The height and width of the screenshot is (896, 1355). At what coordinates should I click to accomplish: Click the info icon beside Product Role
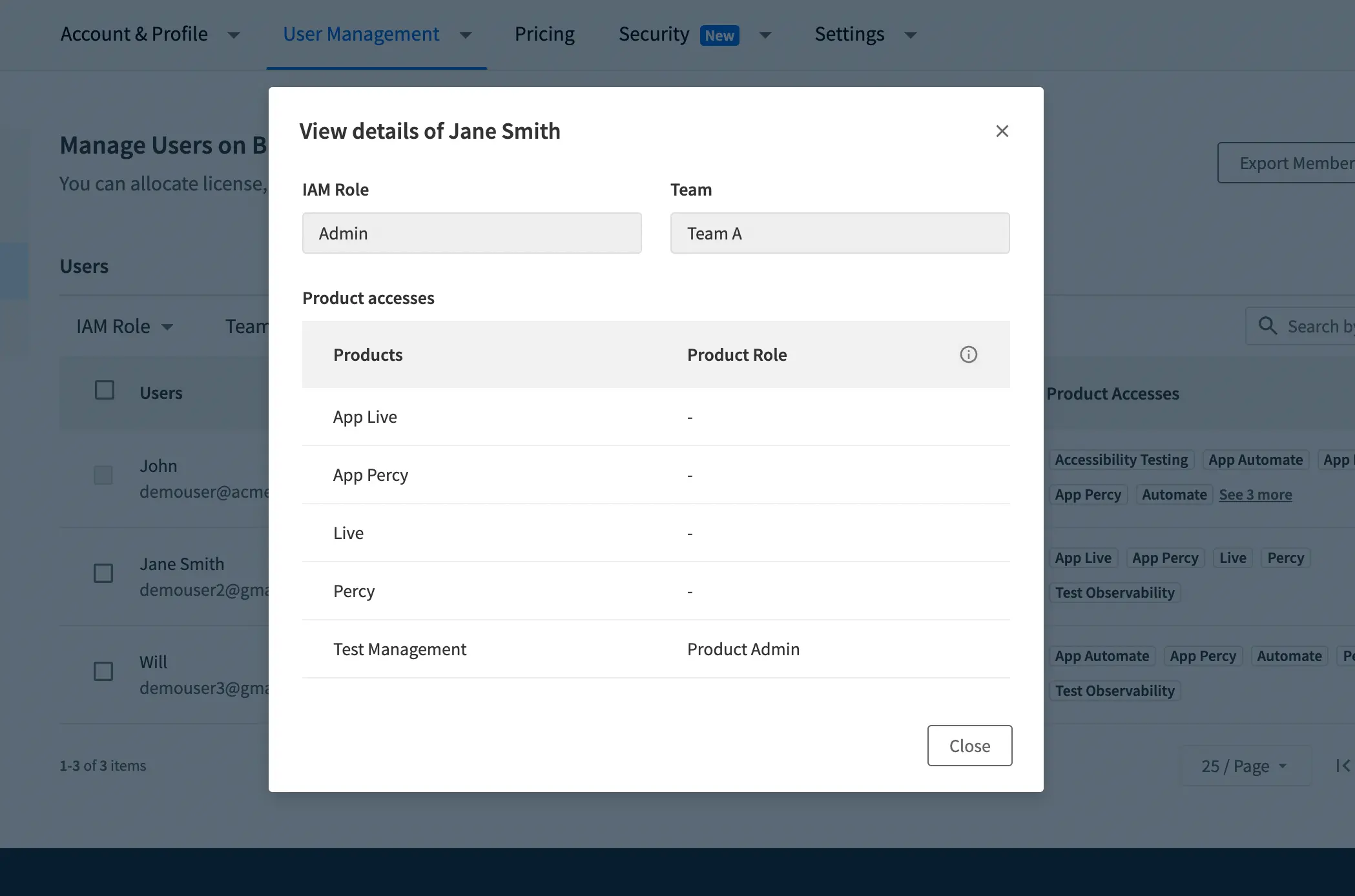point(968,354)
